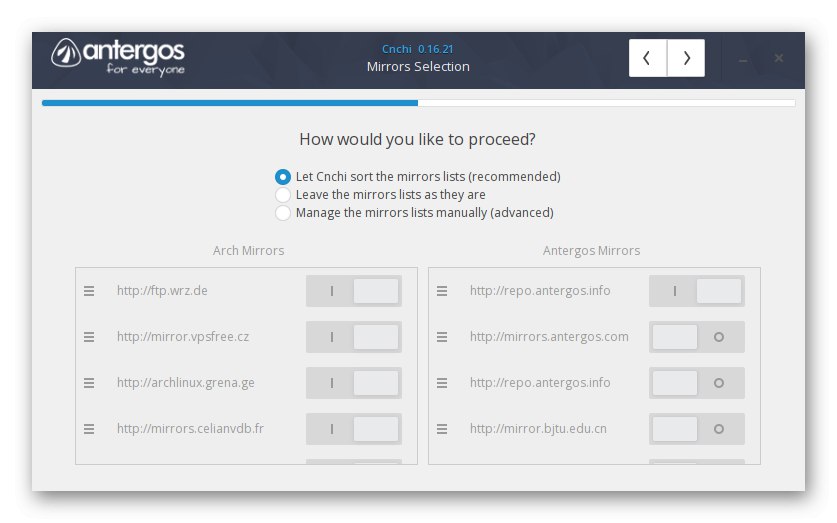Viewport: 837px width, 523px height.
Task: Turn off the switched-on repo.antergos.info toggle
Action: [697, 291]
